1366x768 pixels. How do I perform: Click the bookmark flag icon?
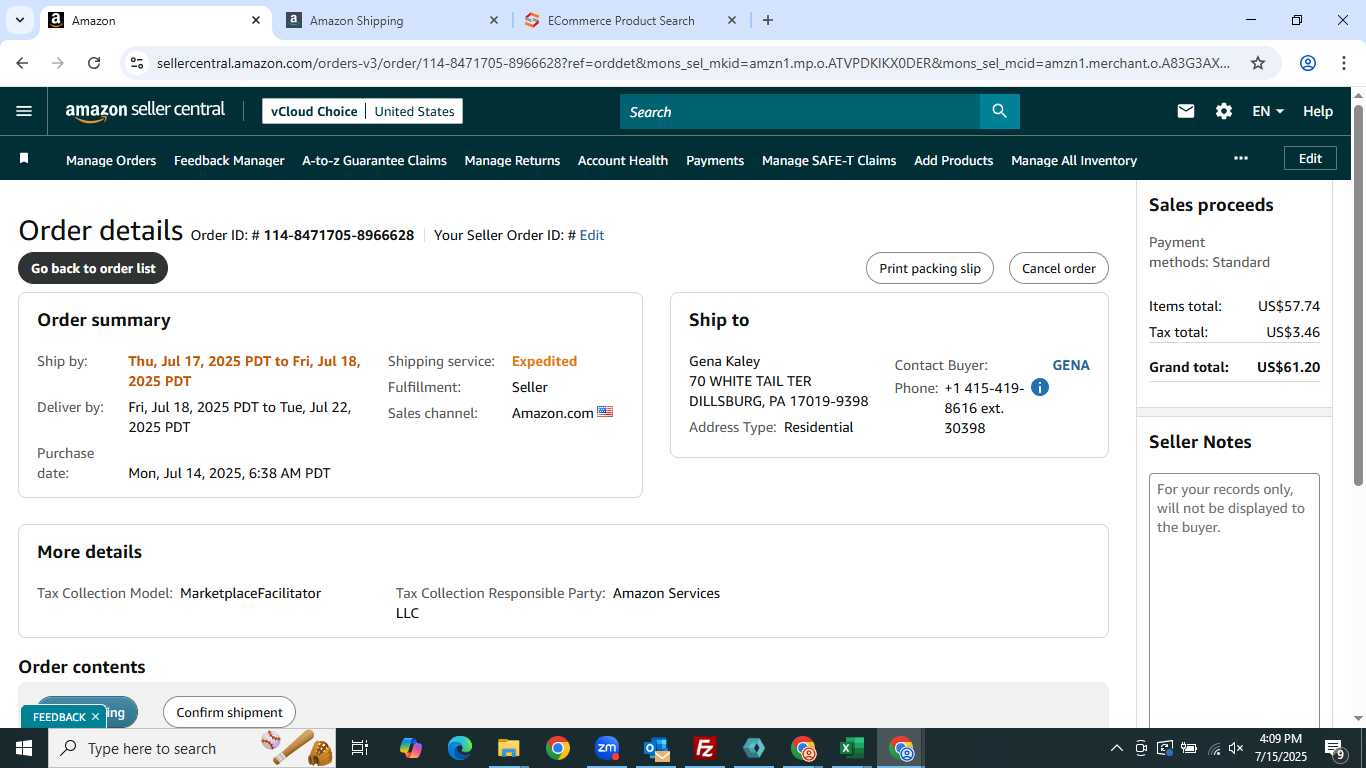coord(24,159)
